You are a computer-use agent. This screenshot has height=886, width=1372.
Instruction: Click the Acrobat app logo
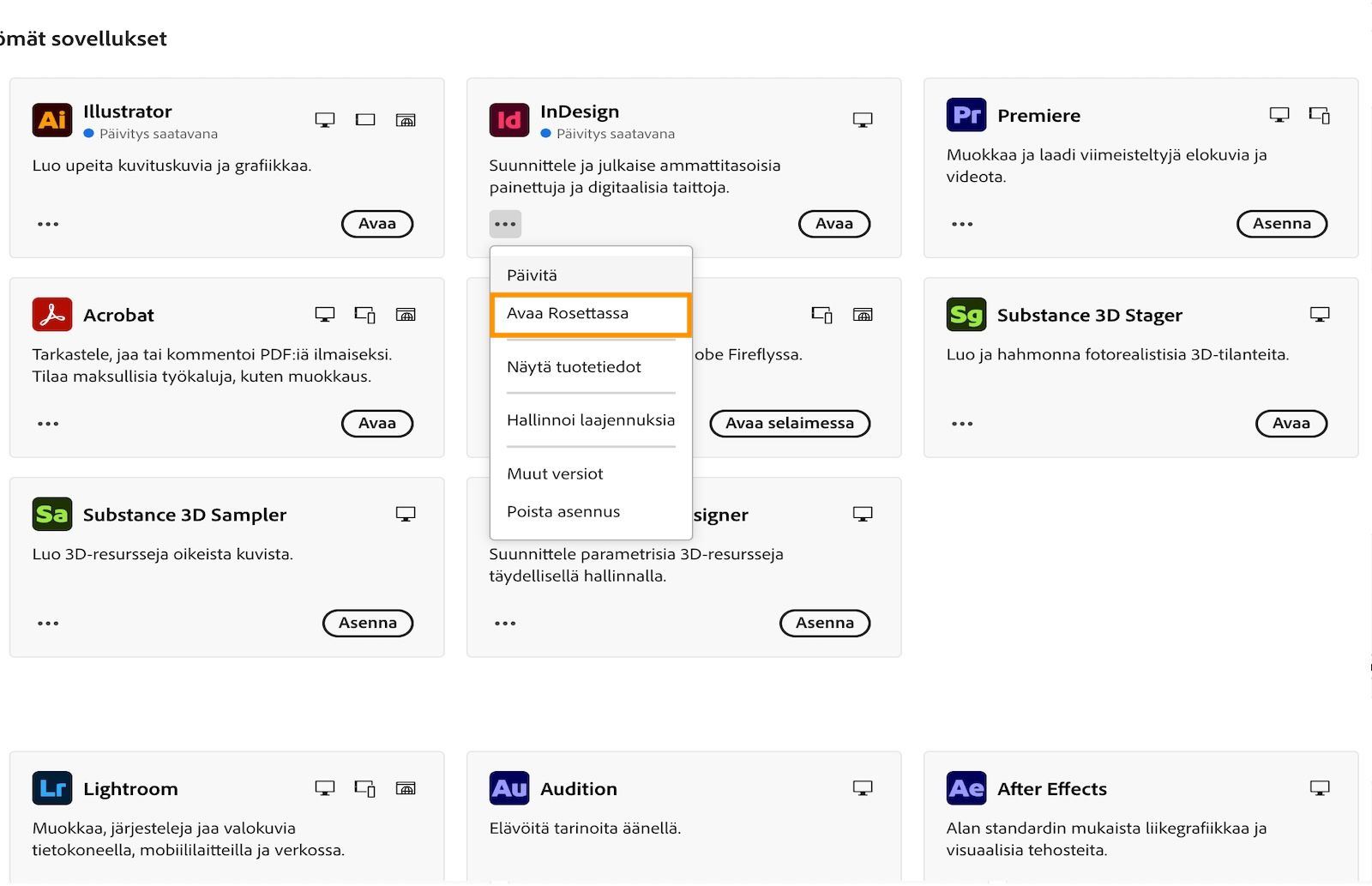52,315
